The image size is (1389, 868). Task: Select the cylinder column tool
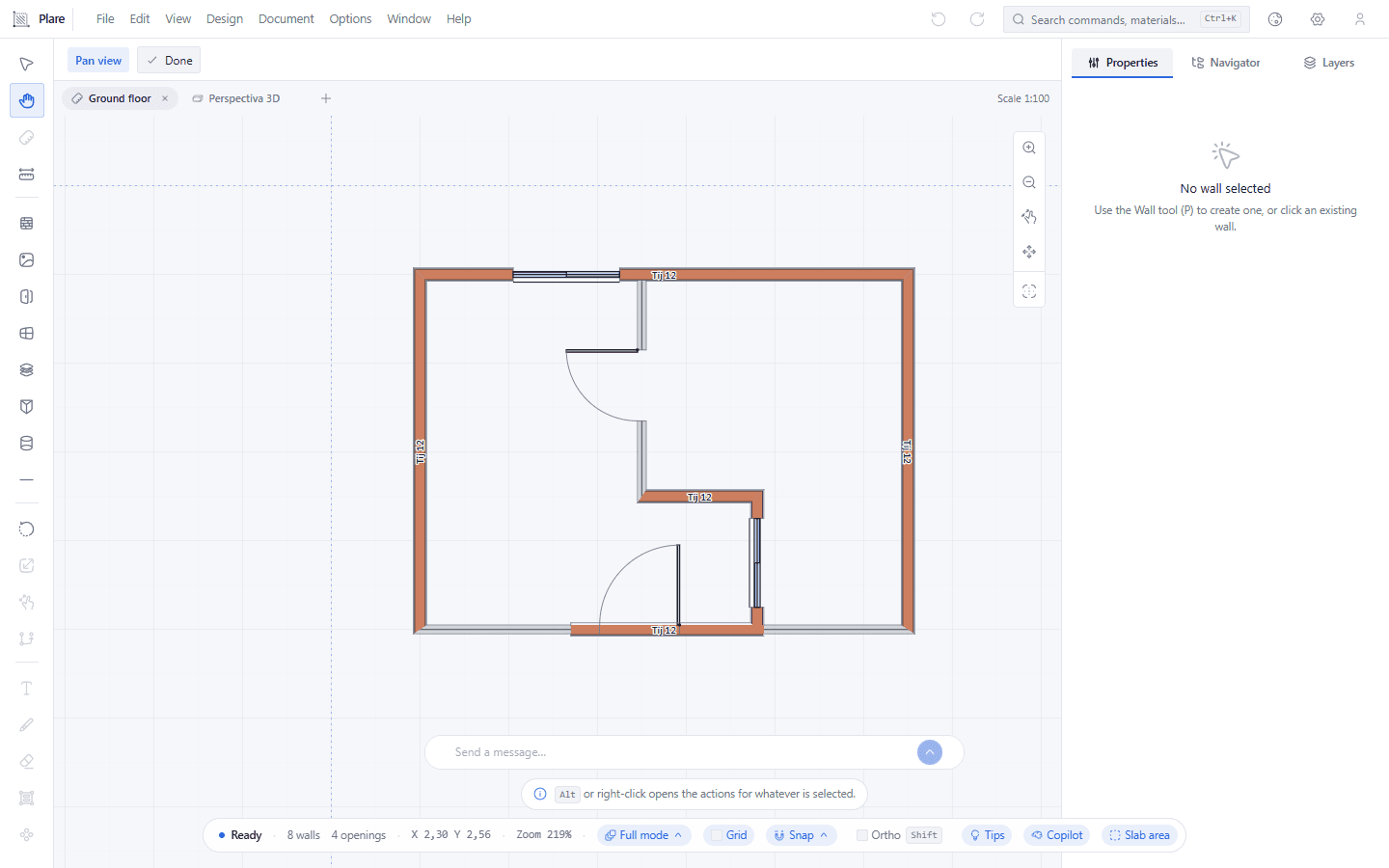coord(27,443)
